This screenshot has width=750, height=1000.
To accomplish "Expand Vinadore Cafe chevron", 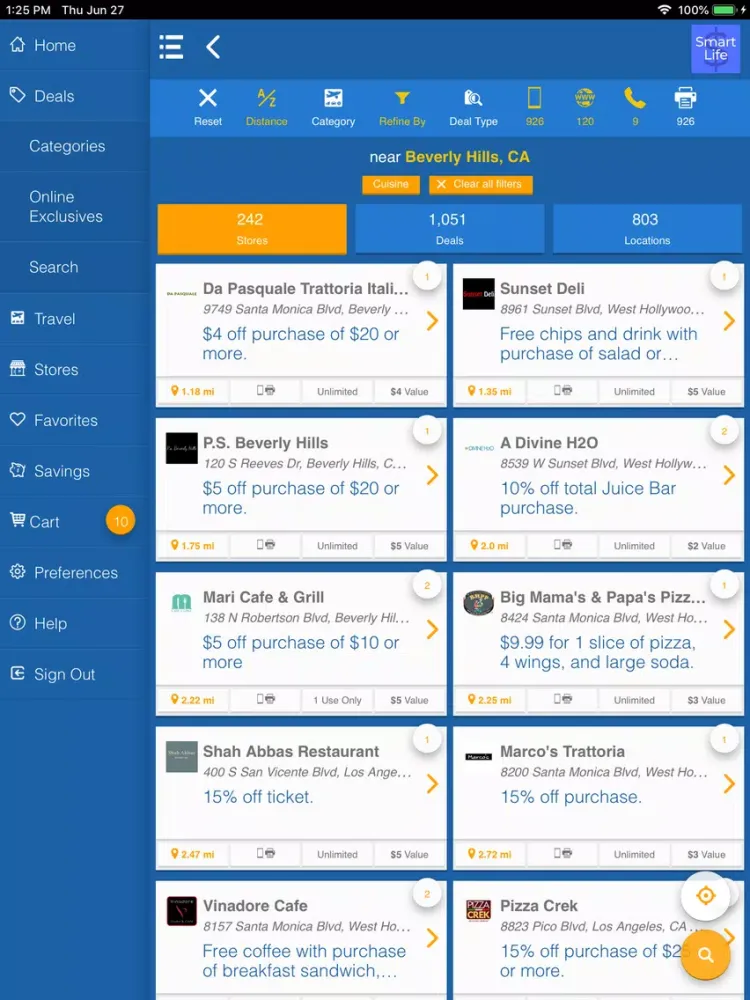I will 432,938.
